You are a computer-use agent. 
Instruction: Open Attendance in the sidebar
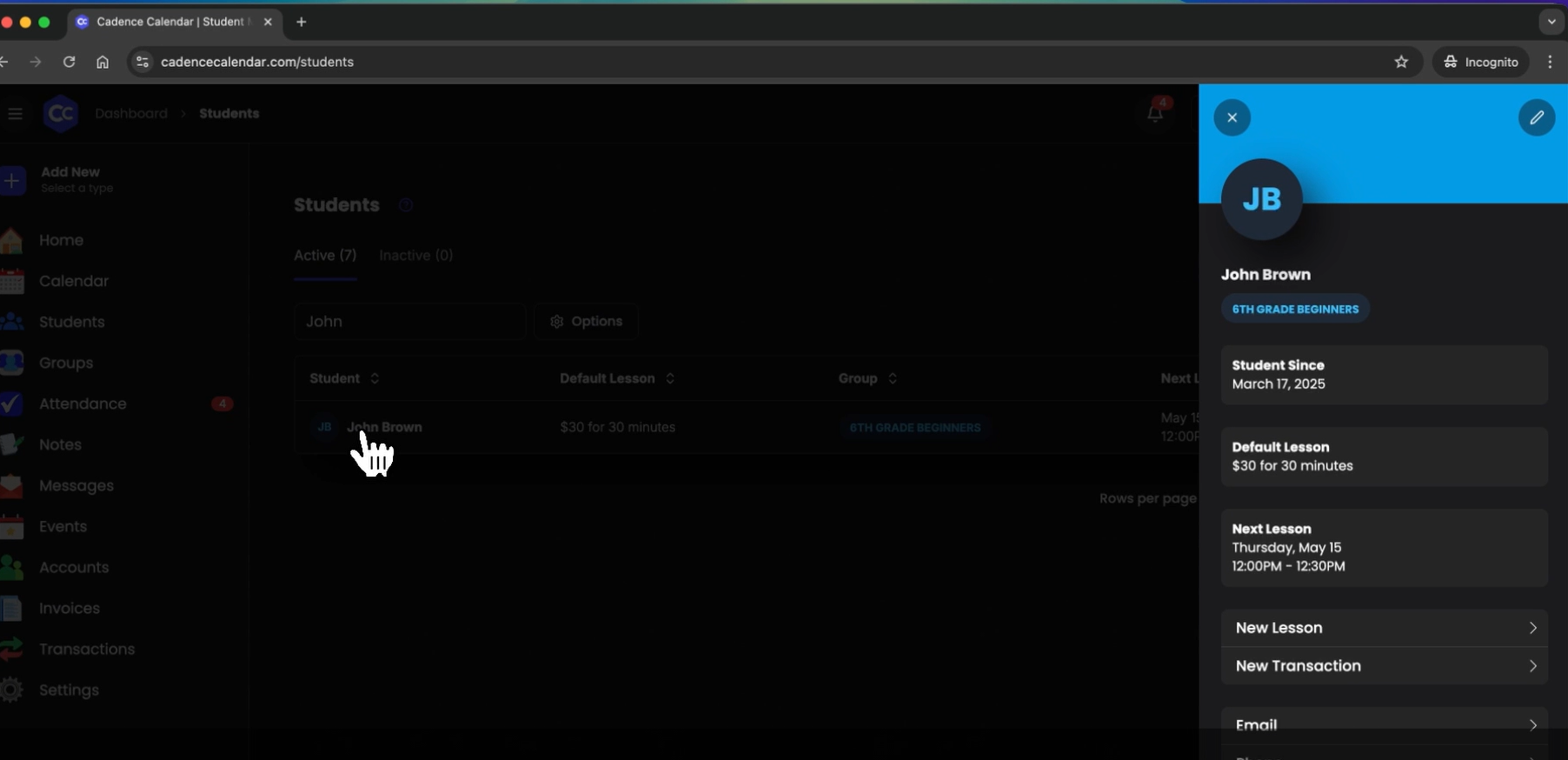click(83, 403)
